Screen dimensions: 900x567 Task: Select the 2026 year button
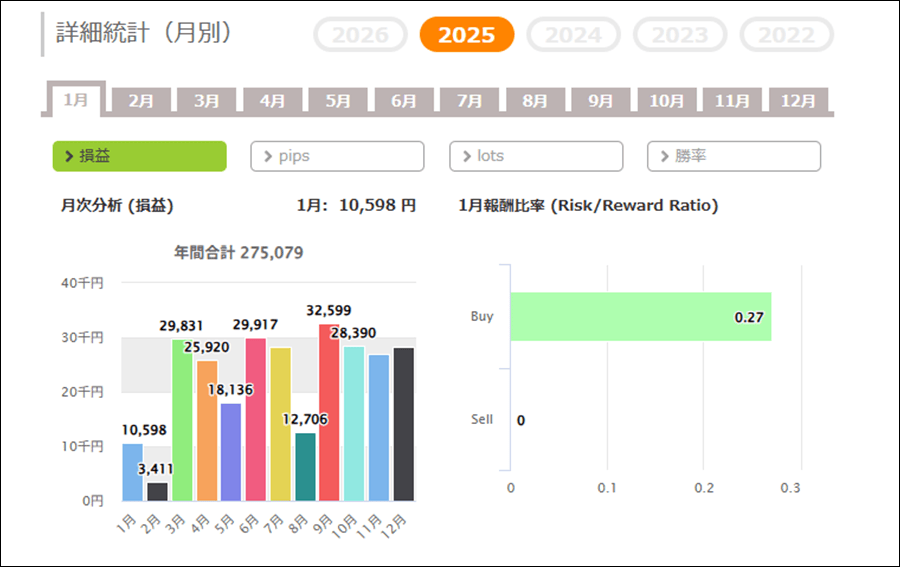tap(360, 35)
